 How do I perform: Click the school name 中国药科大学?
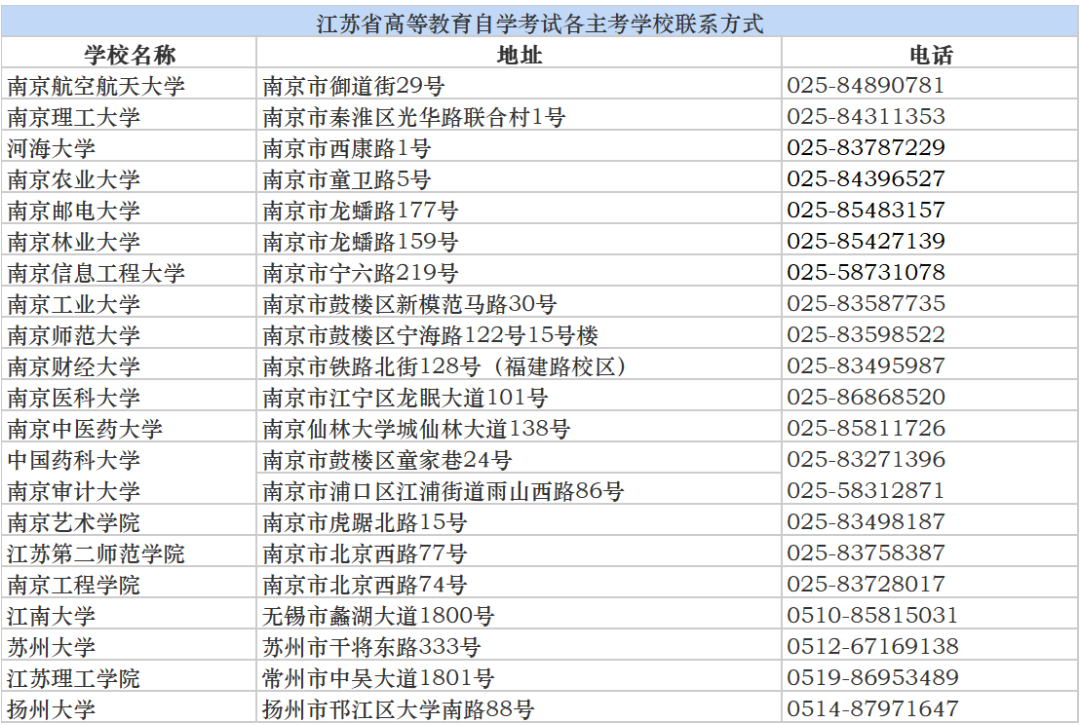(x=74, y=460)
